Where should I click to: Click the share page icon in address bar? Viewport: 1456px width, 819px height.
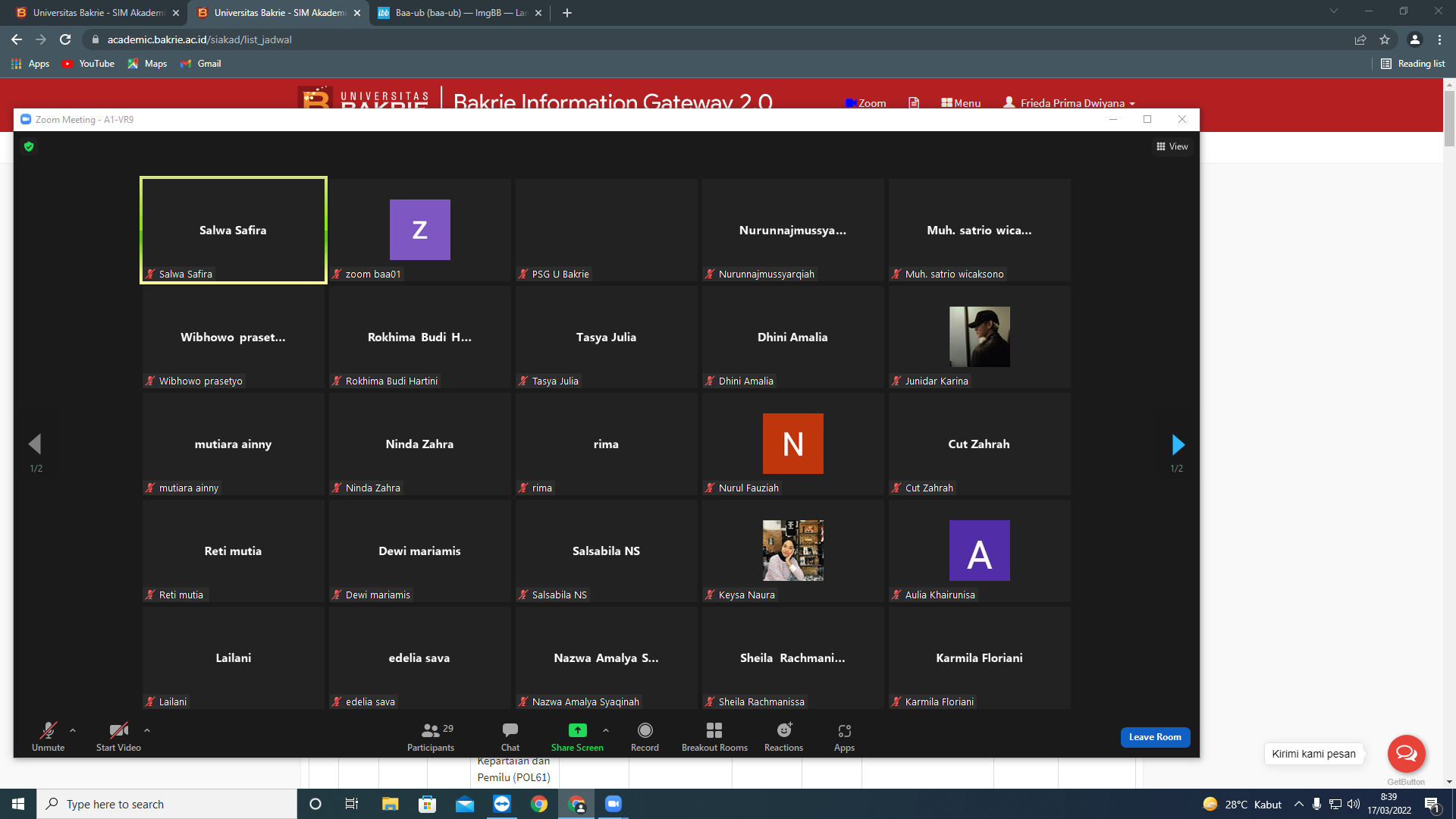pos(1360,39)
